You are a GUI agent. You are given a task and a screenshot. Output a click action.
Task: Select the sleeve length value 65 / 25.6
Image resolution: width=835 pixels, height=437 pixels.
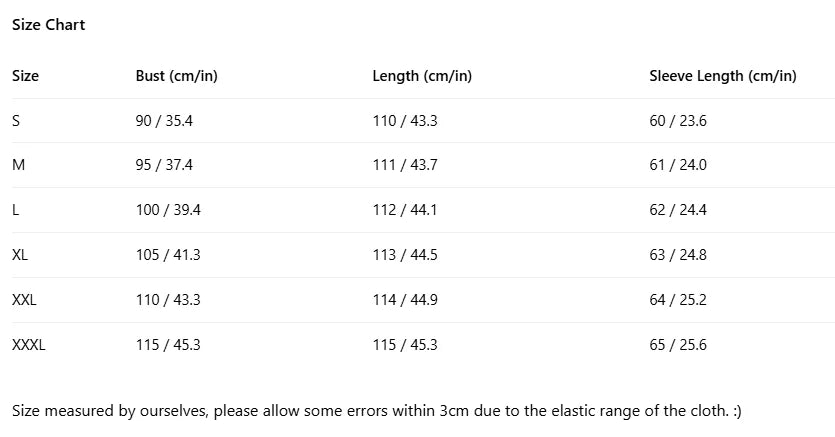(677, 345)
